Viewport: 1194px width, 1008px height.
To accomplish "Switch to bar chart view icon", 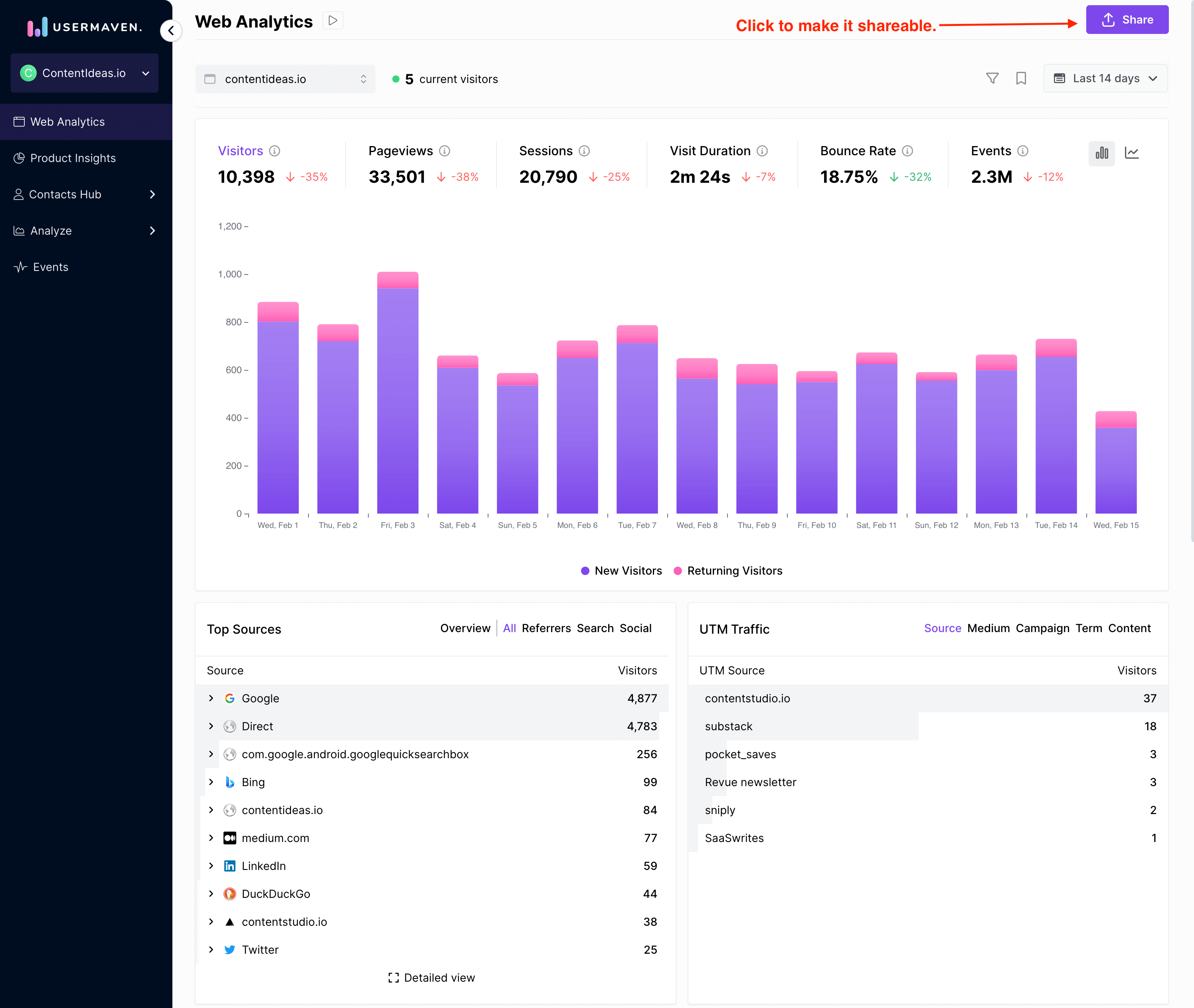I will 1101,153.
